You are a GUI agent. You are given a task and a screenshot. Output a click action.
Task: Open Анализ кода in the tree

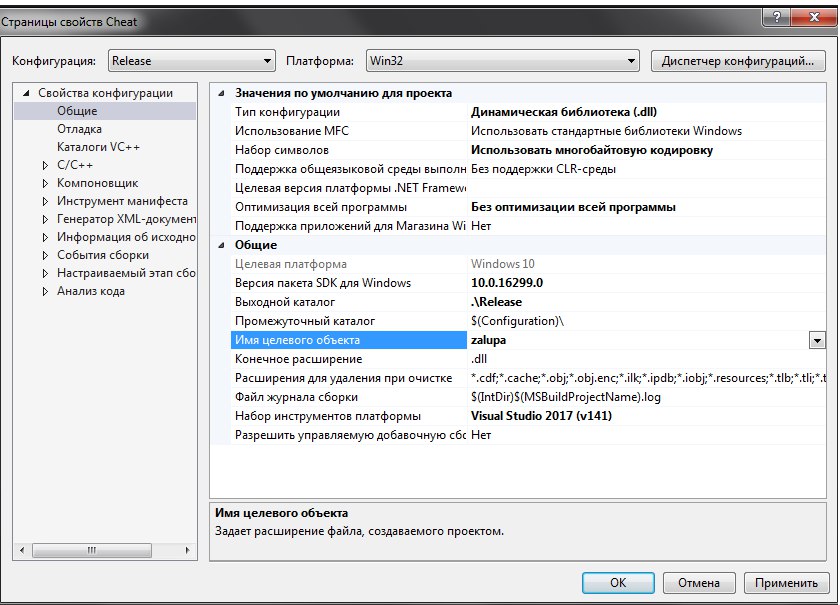click(91, 292)
